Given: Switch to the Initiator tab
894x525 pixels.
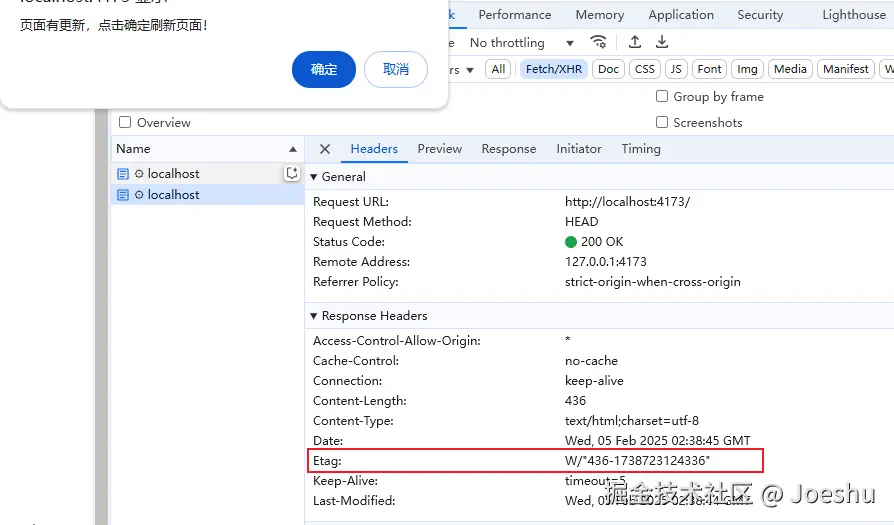Looking at the screenshot, I should (x=579, y=149).
